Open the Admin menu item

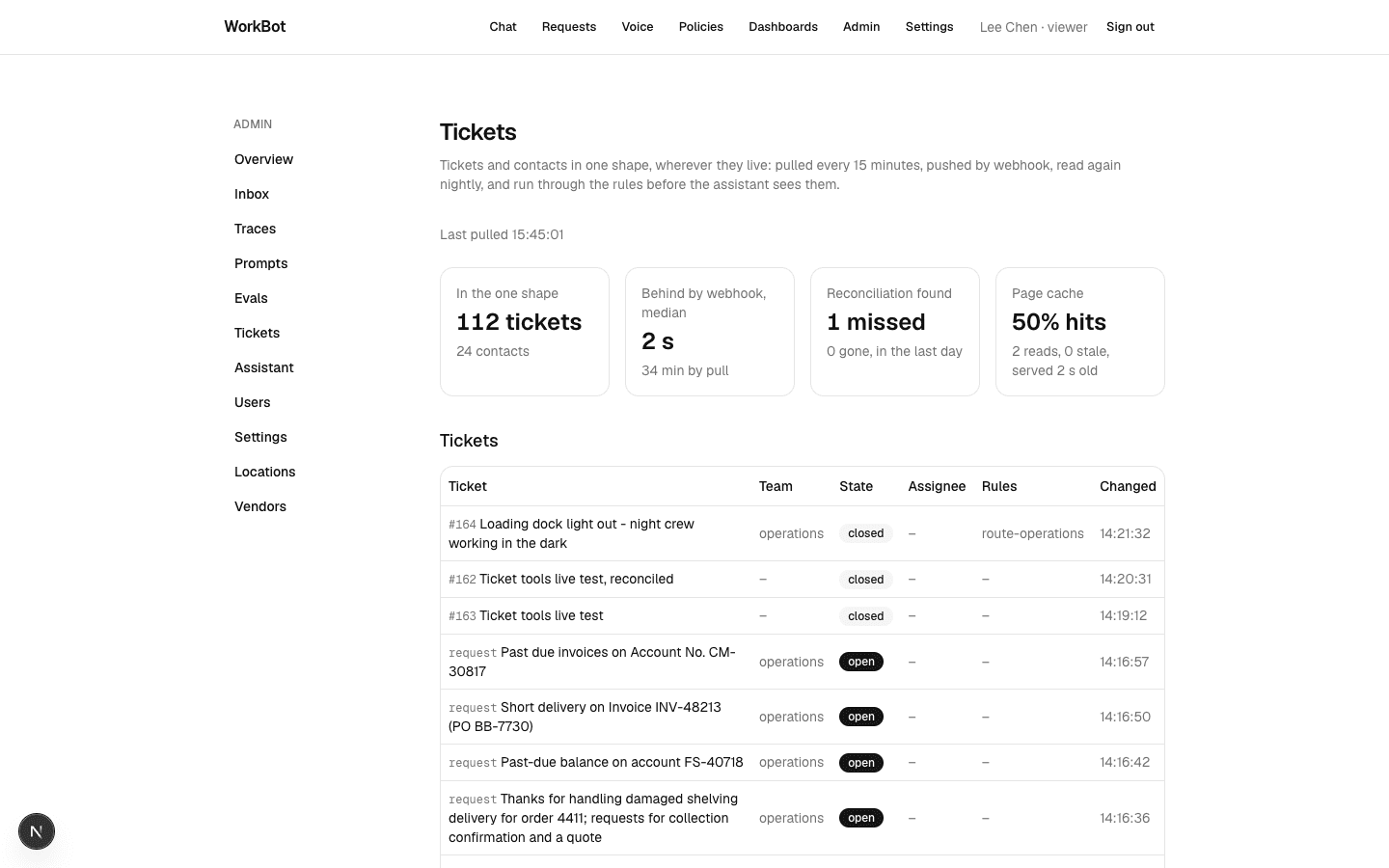point(861,27)
